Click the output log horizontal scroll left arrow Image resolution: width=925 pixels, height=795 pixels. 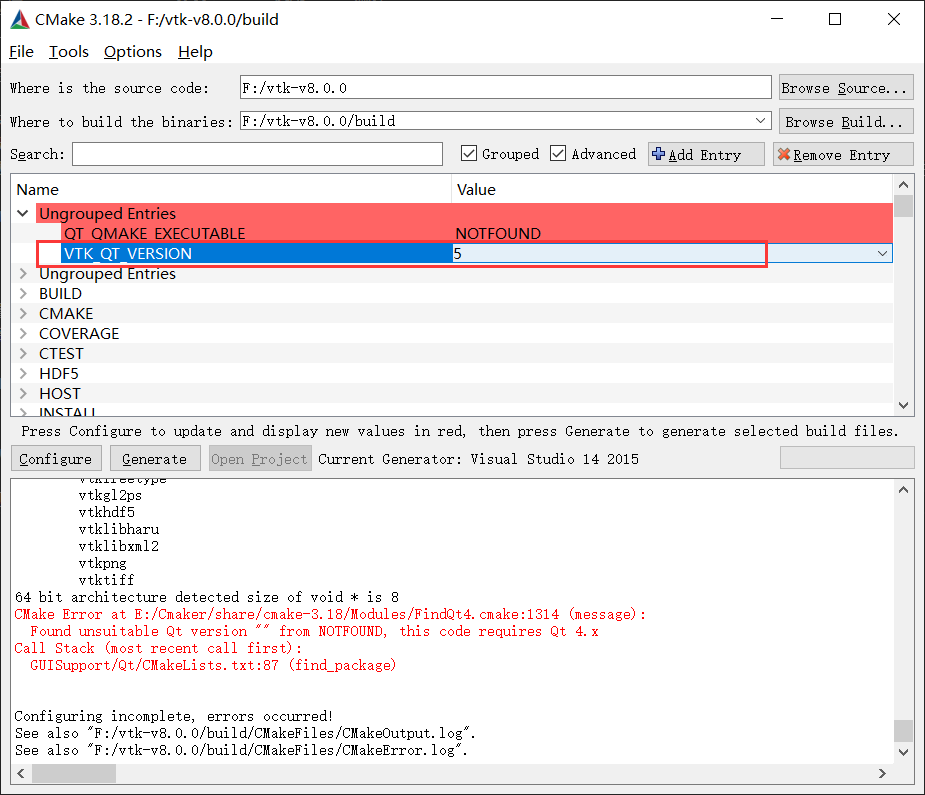[21, 773]
